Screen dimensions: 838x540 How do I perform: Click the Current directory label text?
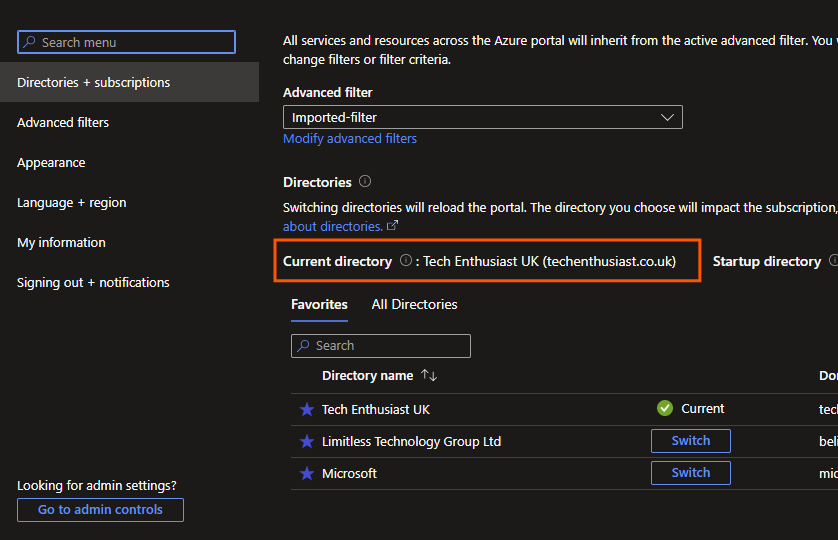[x=337, y=261]
